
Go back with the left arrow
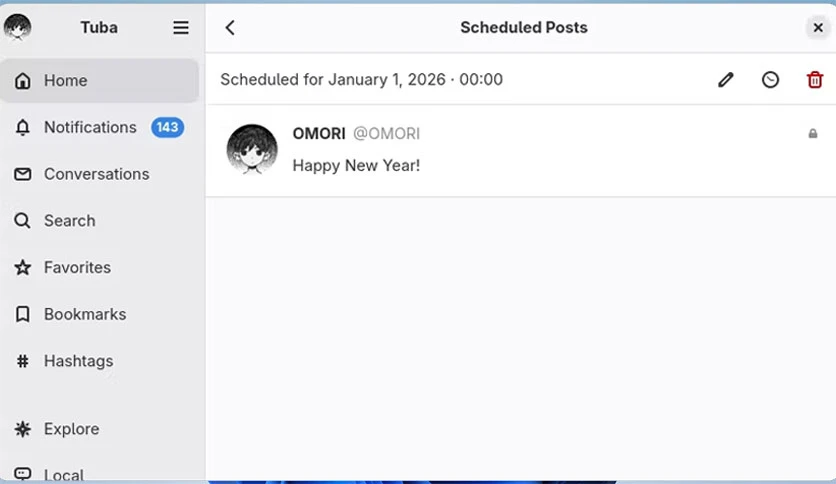coord(230,28)
